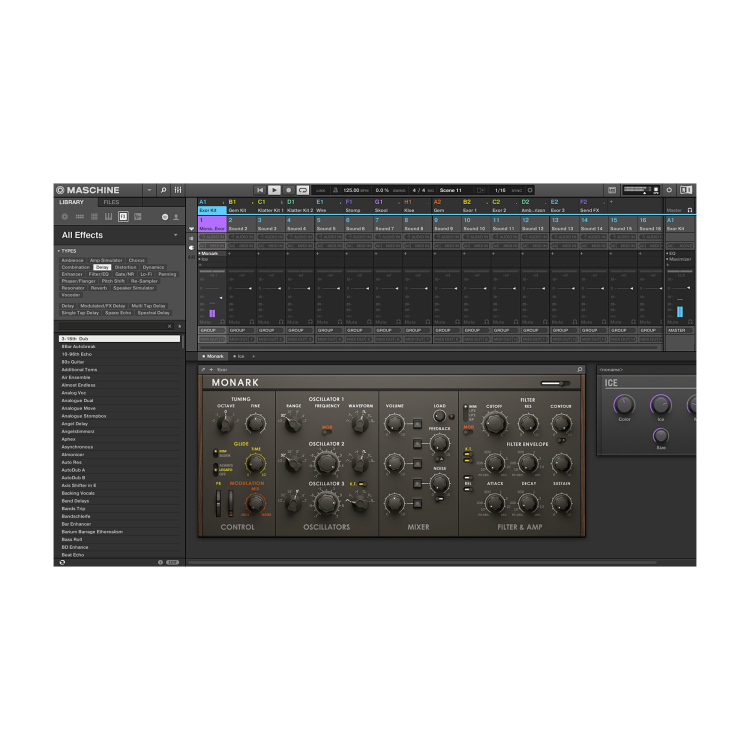Select the Projects browser icon
The width and height of the screenshot is (750, 750).
pyautogui.click(x=65, y=217)
